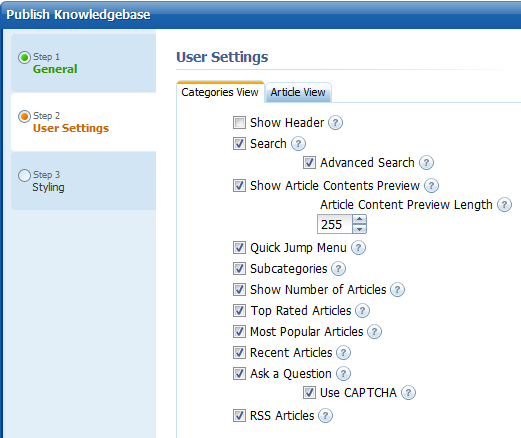Switch to the Article View tab

[298, 92]
